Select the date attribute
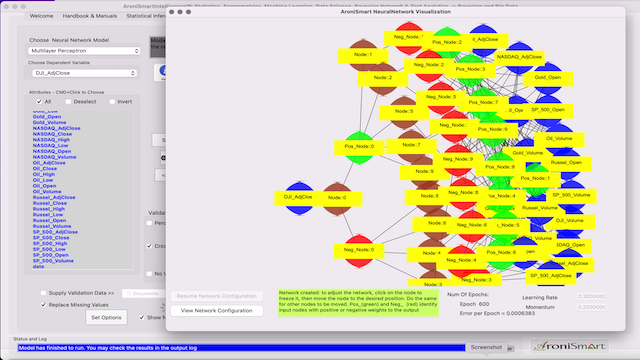 point(38,267)
